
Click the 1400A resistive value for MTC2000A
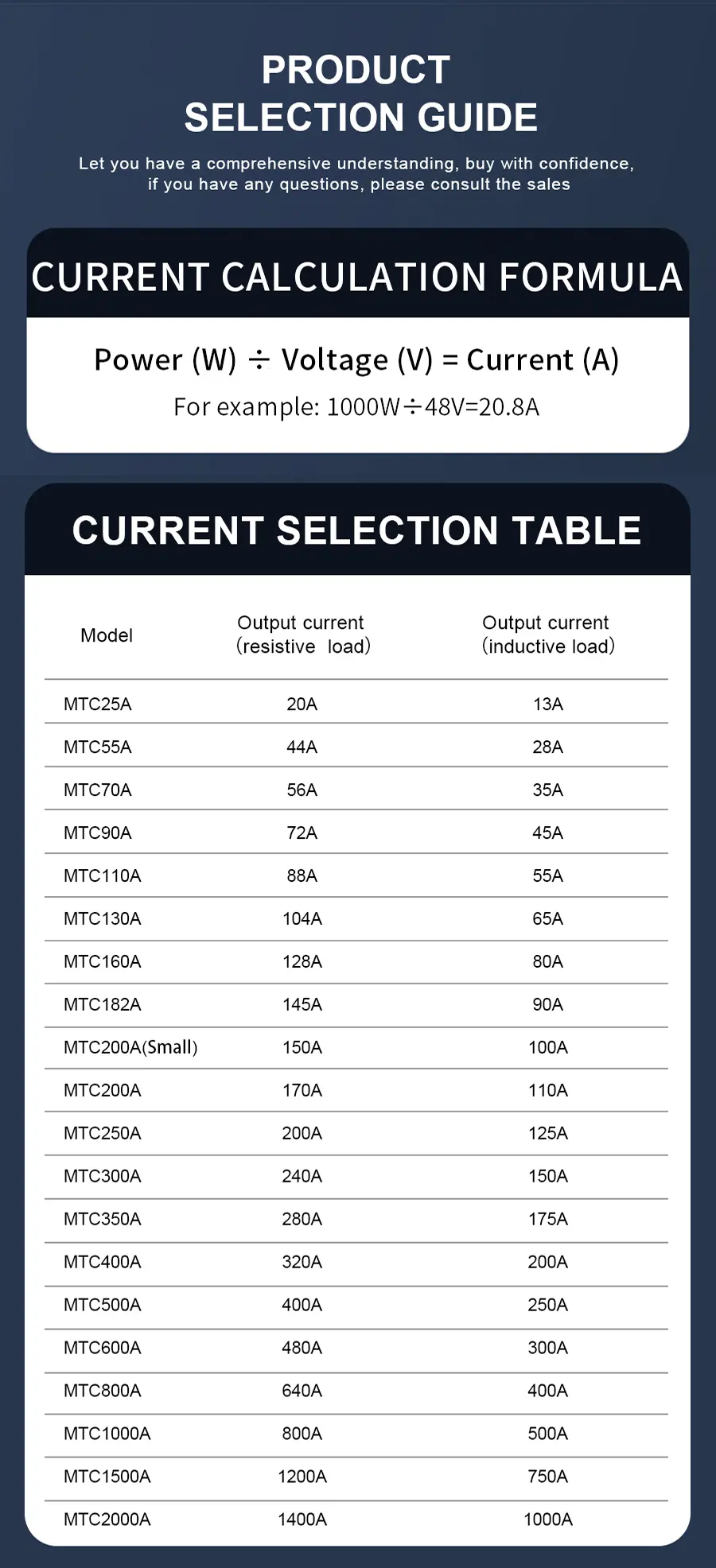(302, 1520)
